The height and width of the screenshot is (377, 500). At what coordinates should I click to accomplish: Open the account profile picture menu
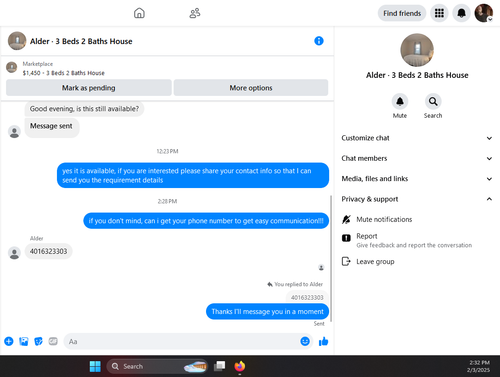pos(484,13)
